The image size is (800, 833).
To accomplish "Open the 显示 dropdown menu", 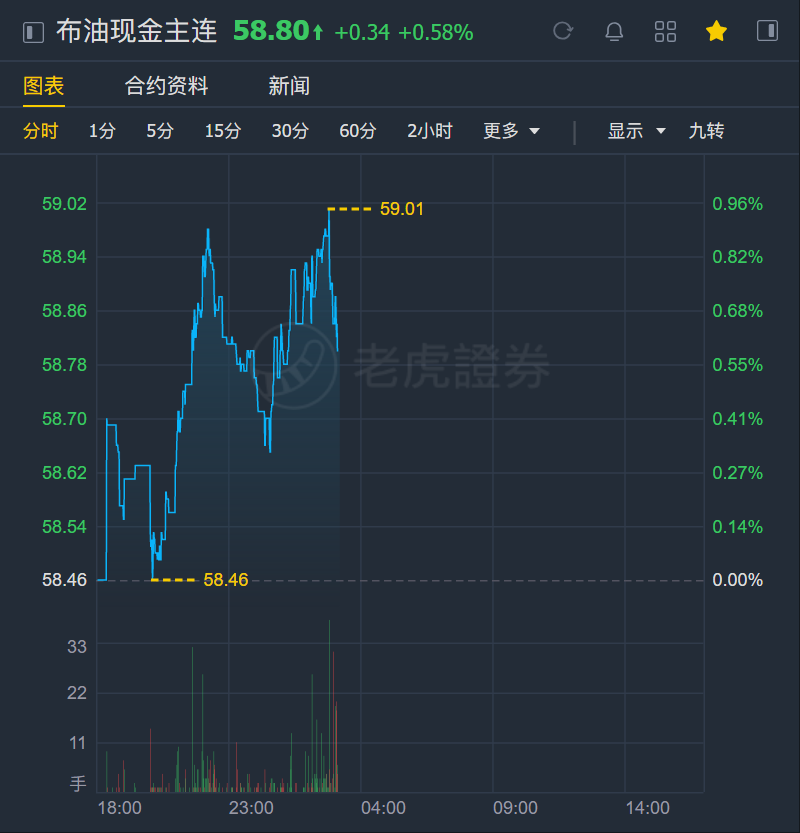I will [636, 131].
